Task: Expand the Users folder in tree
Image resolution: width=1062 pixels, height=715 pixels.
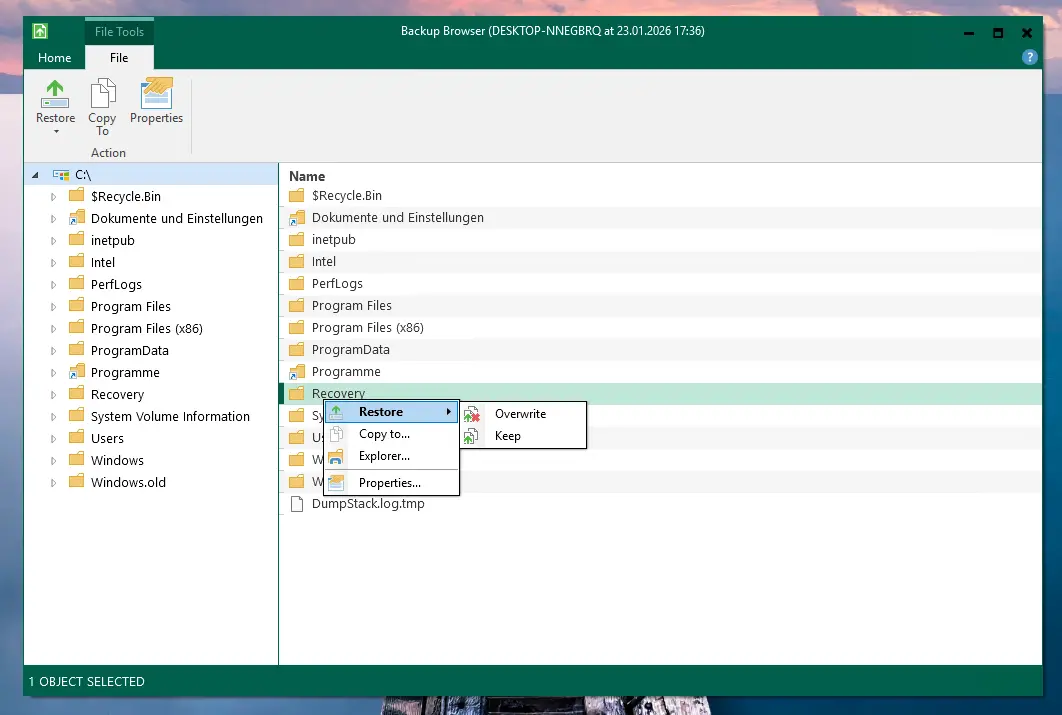Action: (54, 439)
